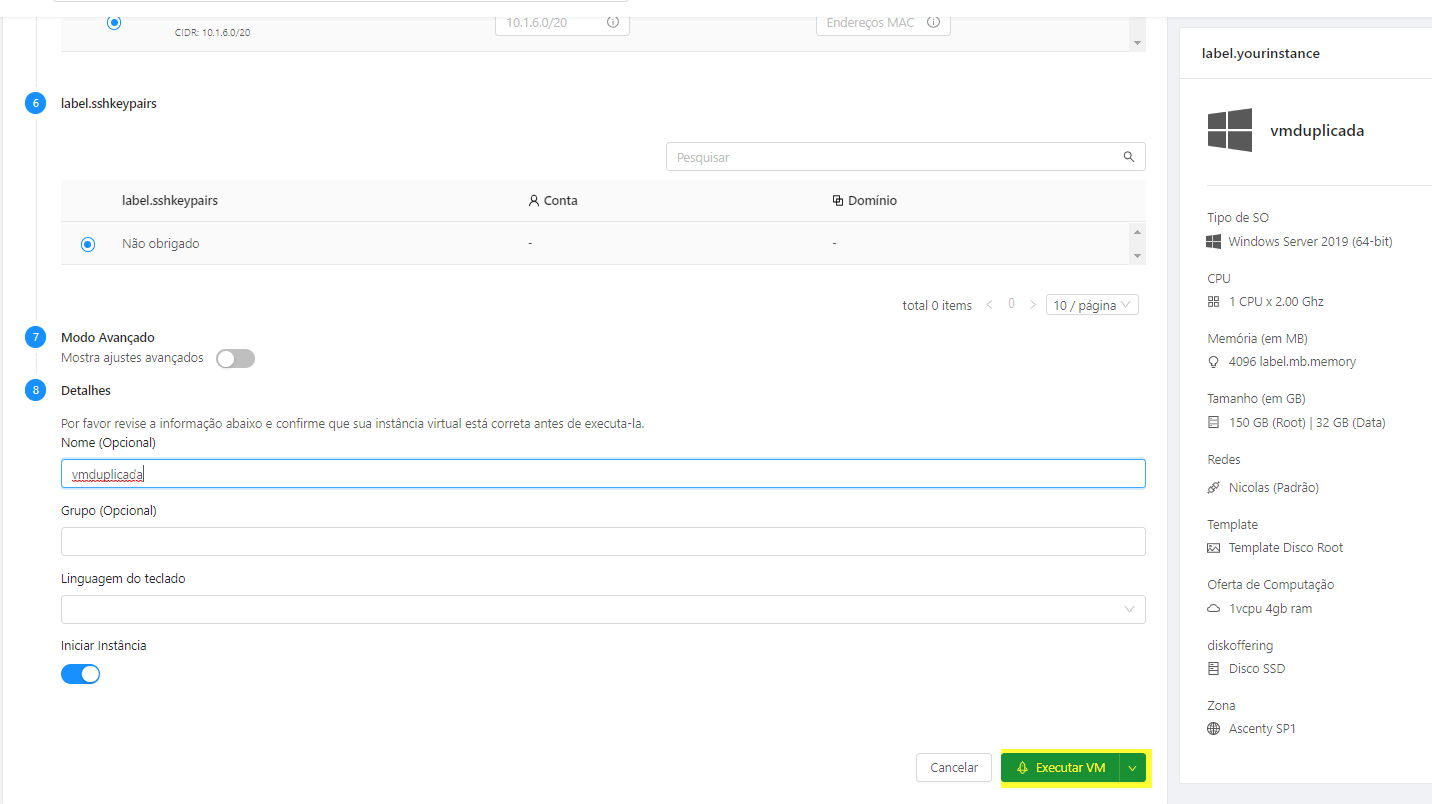Click the label.yourinstance panel title
This screenshot has width=1432, height=804.
[1261, 53]
